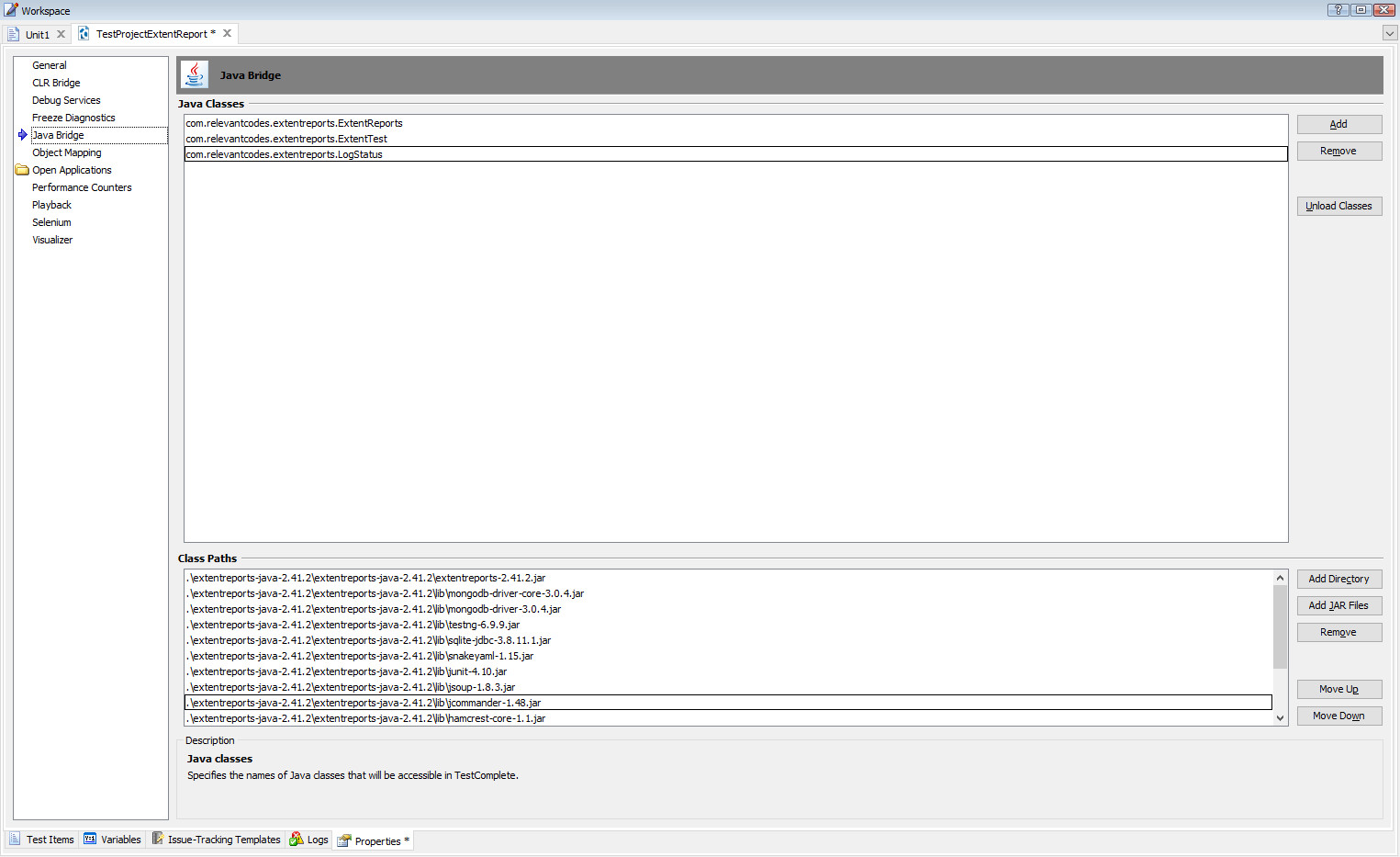Click the Issue-Tracking Templates icon

[156, 839]
